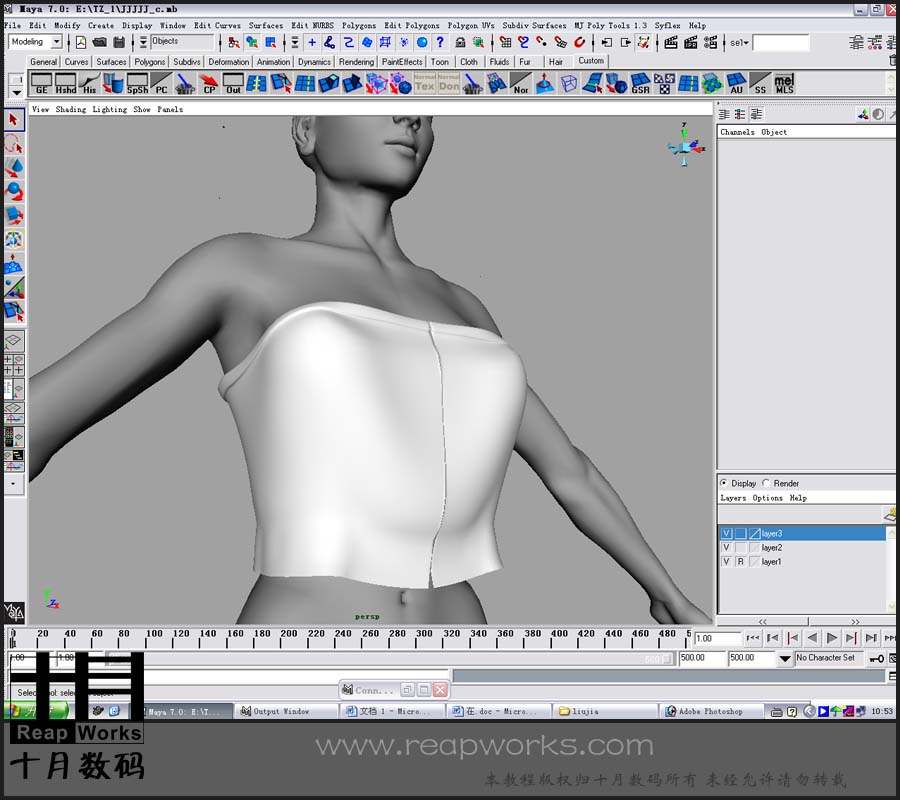Click the question mark help icon

(440, 42)
